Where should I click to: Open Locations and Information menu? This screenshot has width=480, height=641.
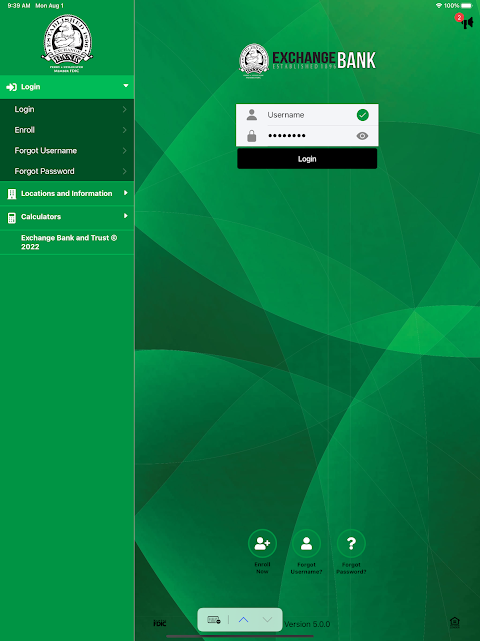67,193
